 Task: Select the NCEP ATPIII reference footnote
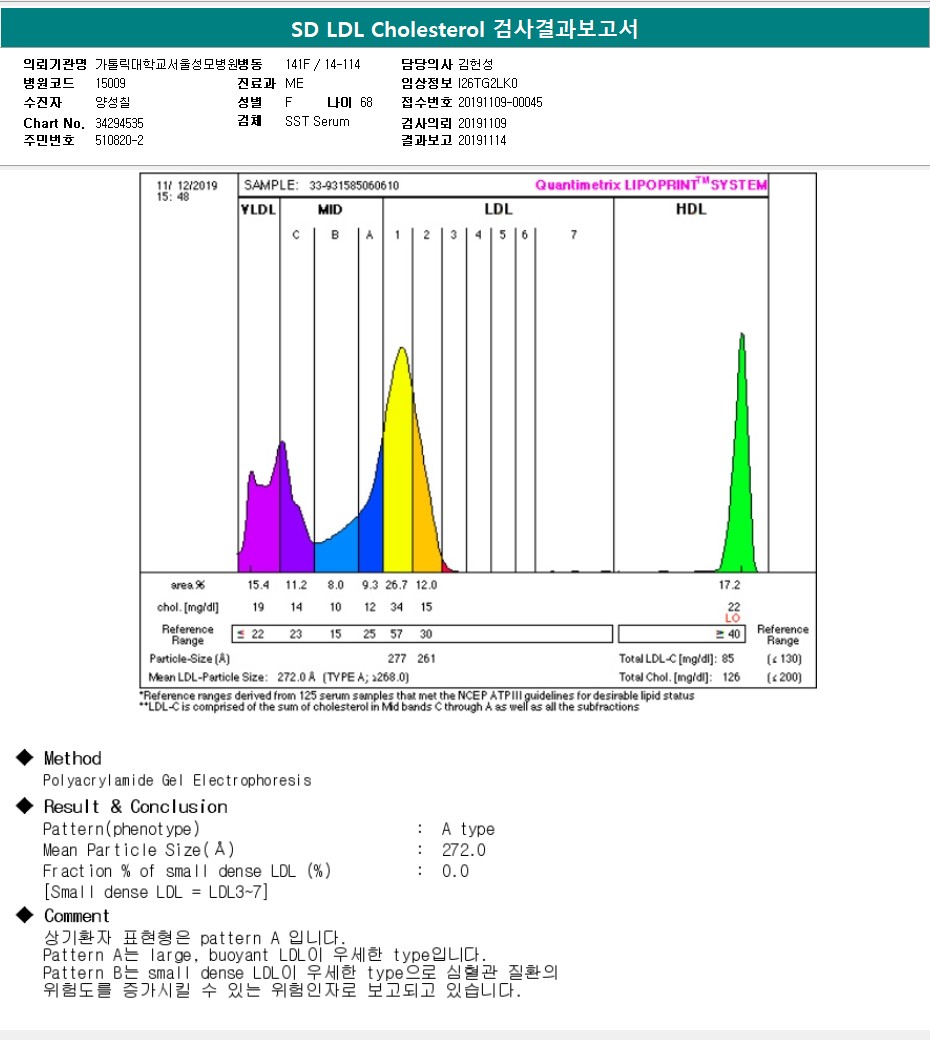click(x=417, y=696)
